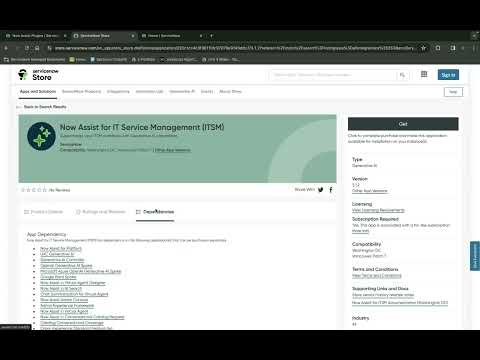Viewport: 480px width, 360px height.
Task: Click the star rating No Reviews
Action: pyautogui.click(x=45, y=190)
